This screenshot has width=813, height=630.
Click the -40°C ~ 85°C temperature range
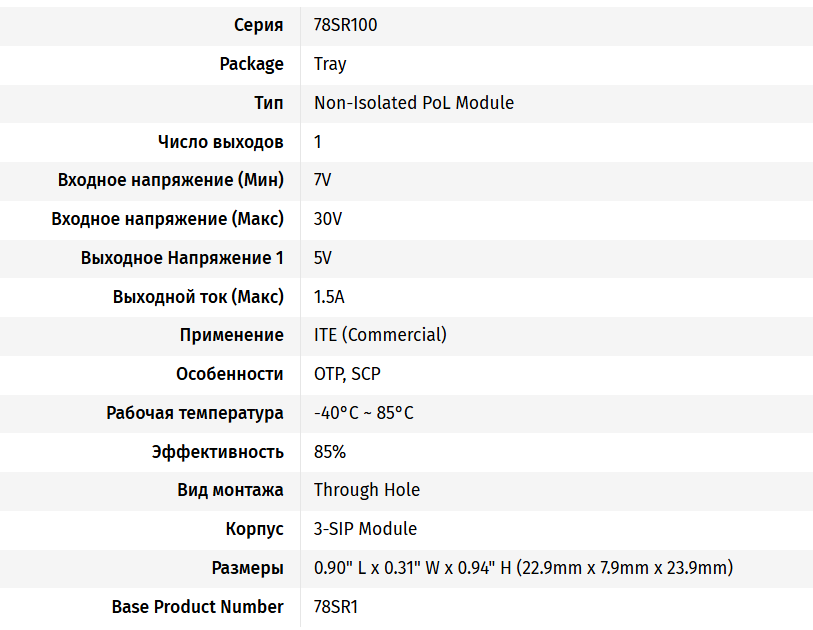pos(363,413)
